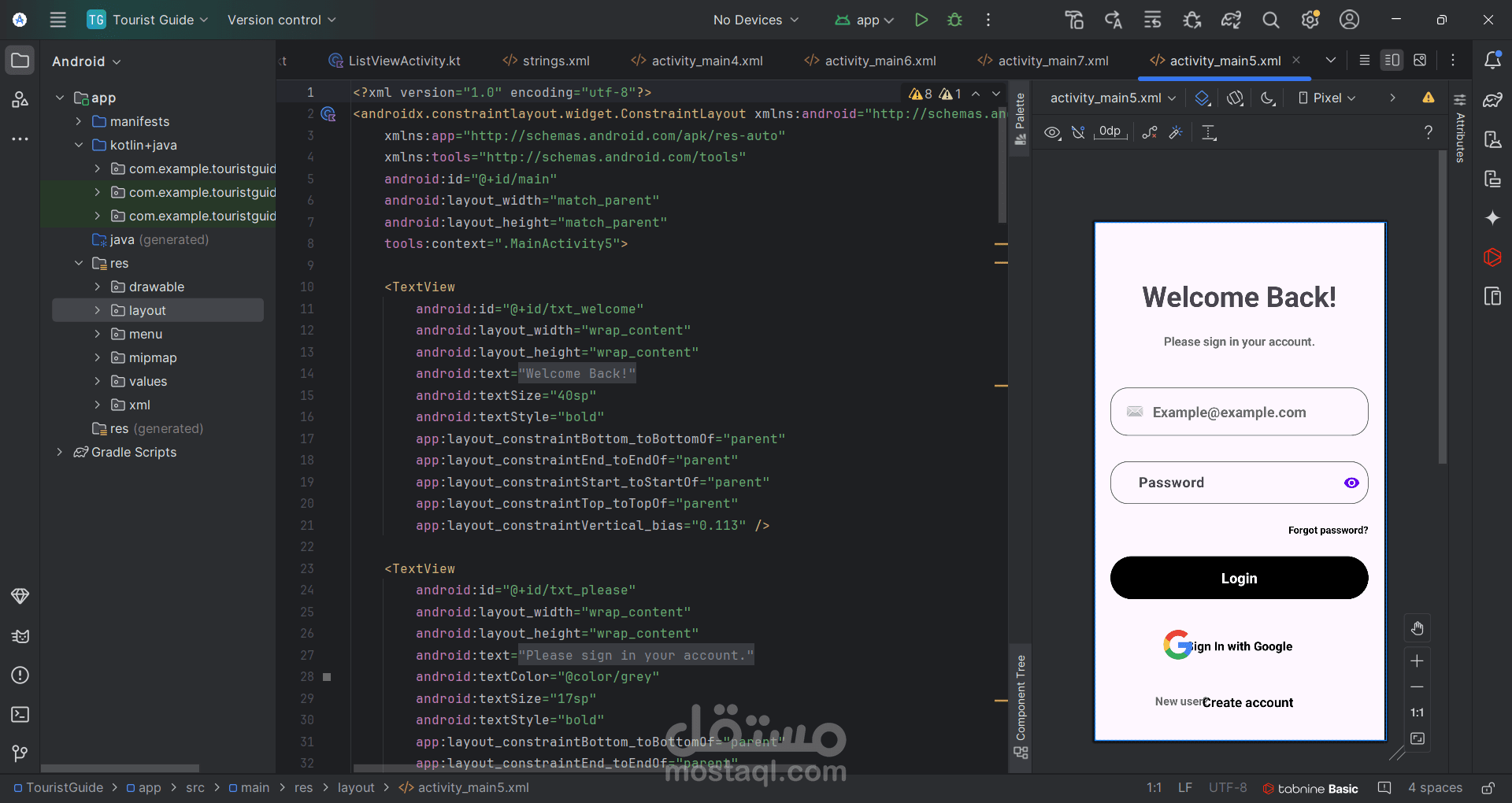Switch to activity_main7.xml tab
Image resolution: width=1512 pixels, height=803 pixels.
[1043, 61]
